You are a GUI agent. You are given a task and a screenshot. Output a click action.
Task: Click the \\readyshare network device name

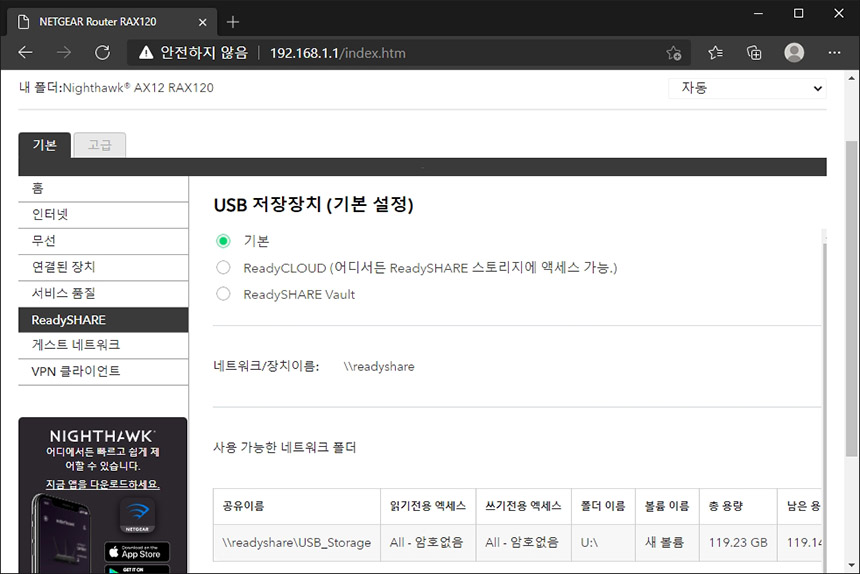click(379, 367)
